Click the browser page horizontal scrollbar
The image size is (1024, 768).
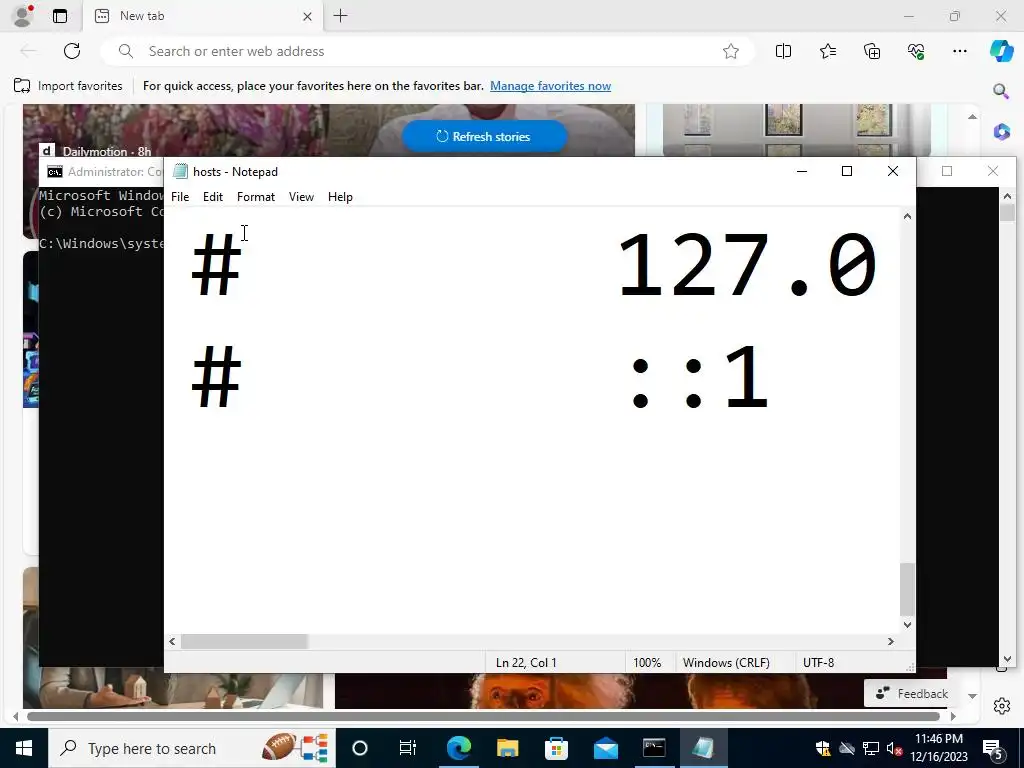point(483,716)
